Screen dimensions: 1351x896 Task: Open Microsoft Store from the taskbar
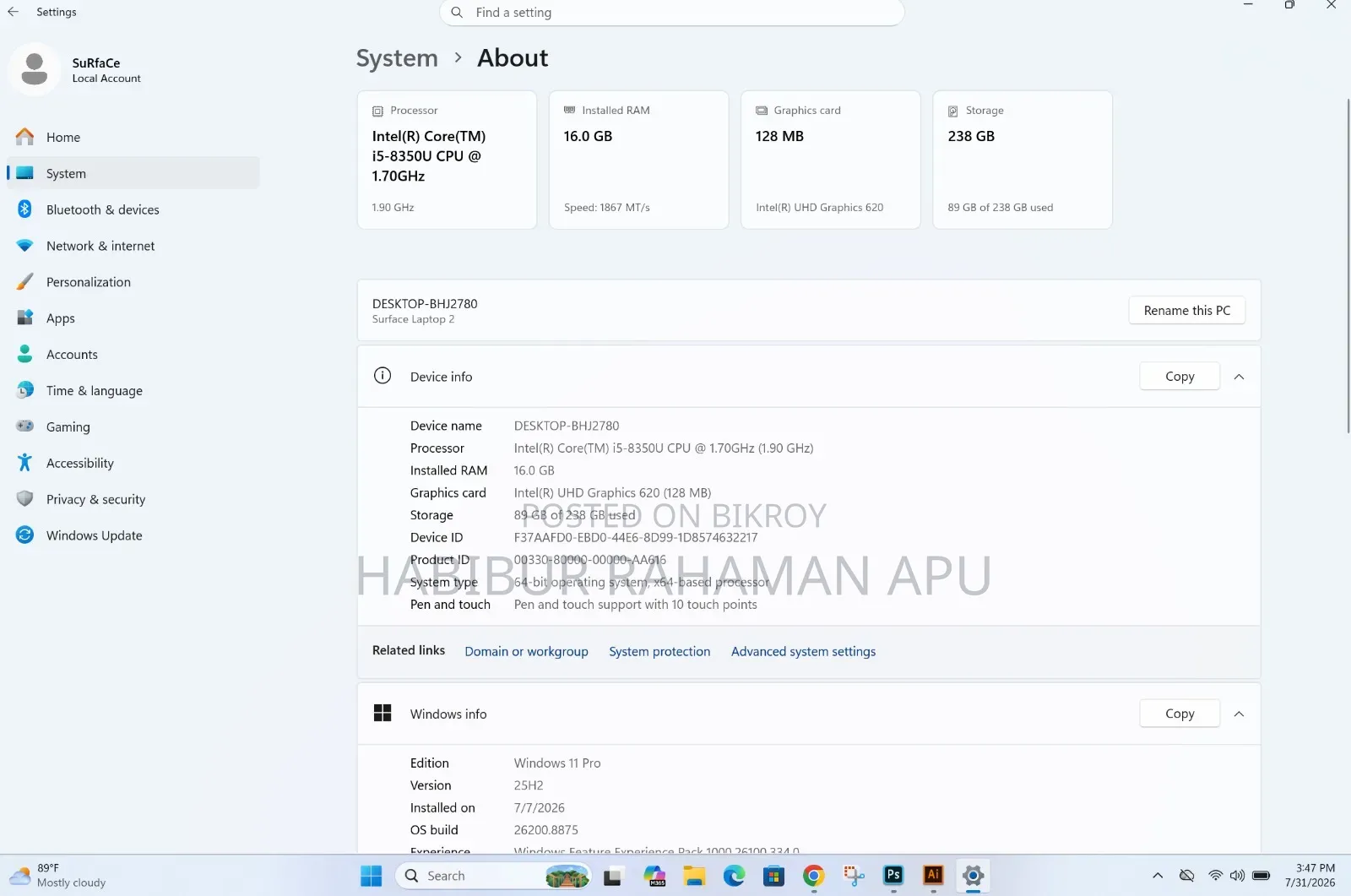tap(773, 876)
